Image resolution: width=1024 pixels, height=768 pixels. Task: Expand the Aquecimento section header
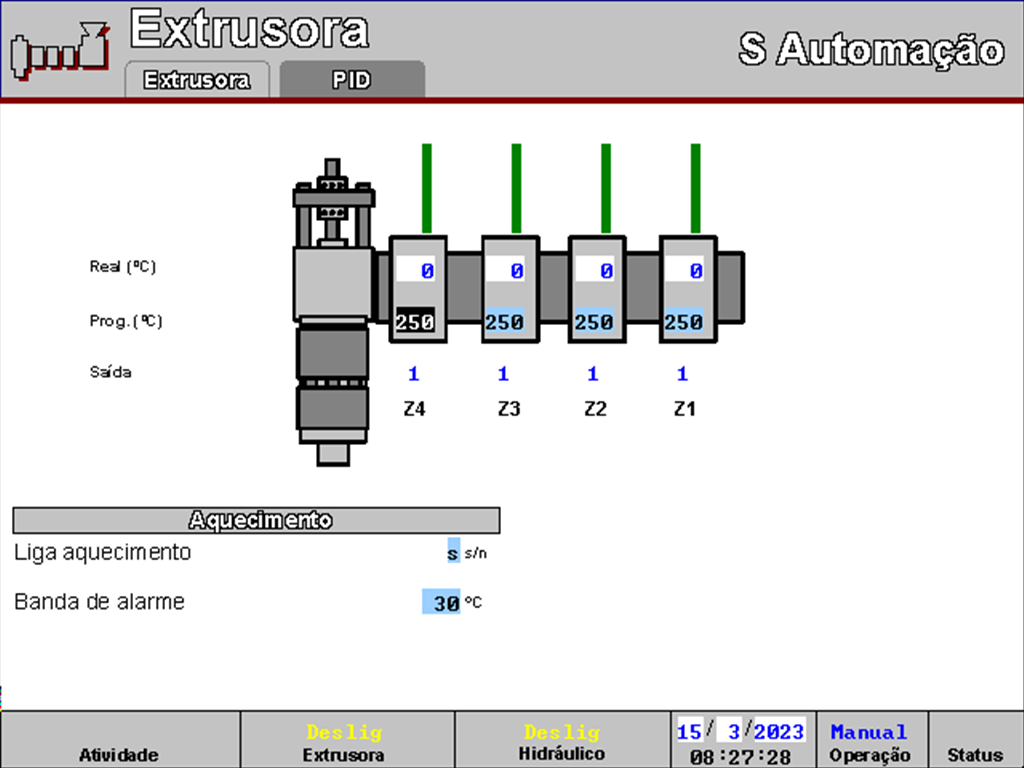click(256, 520)
